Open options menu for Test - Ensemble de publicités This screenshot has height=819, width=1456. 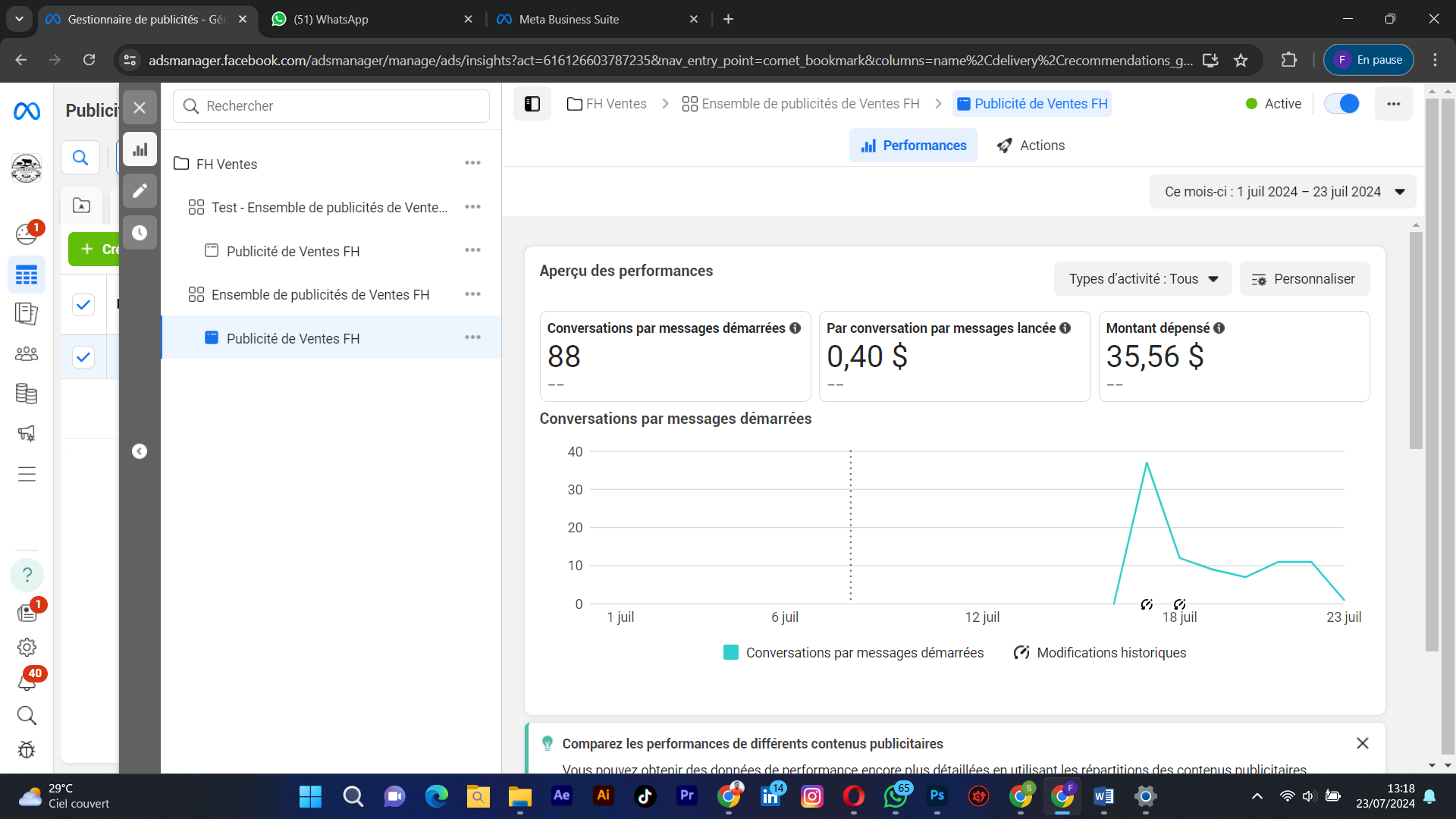[x=472, y=207]
